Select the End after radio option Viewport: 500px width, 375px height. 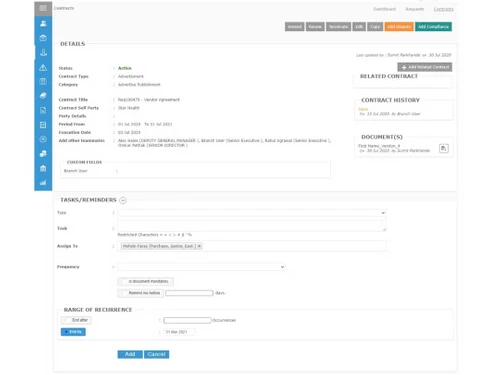[76, 320]
